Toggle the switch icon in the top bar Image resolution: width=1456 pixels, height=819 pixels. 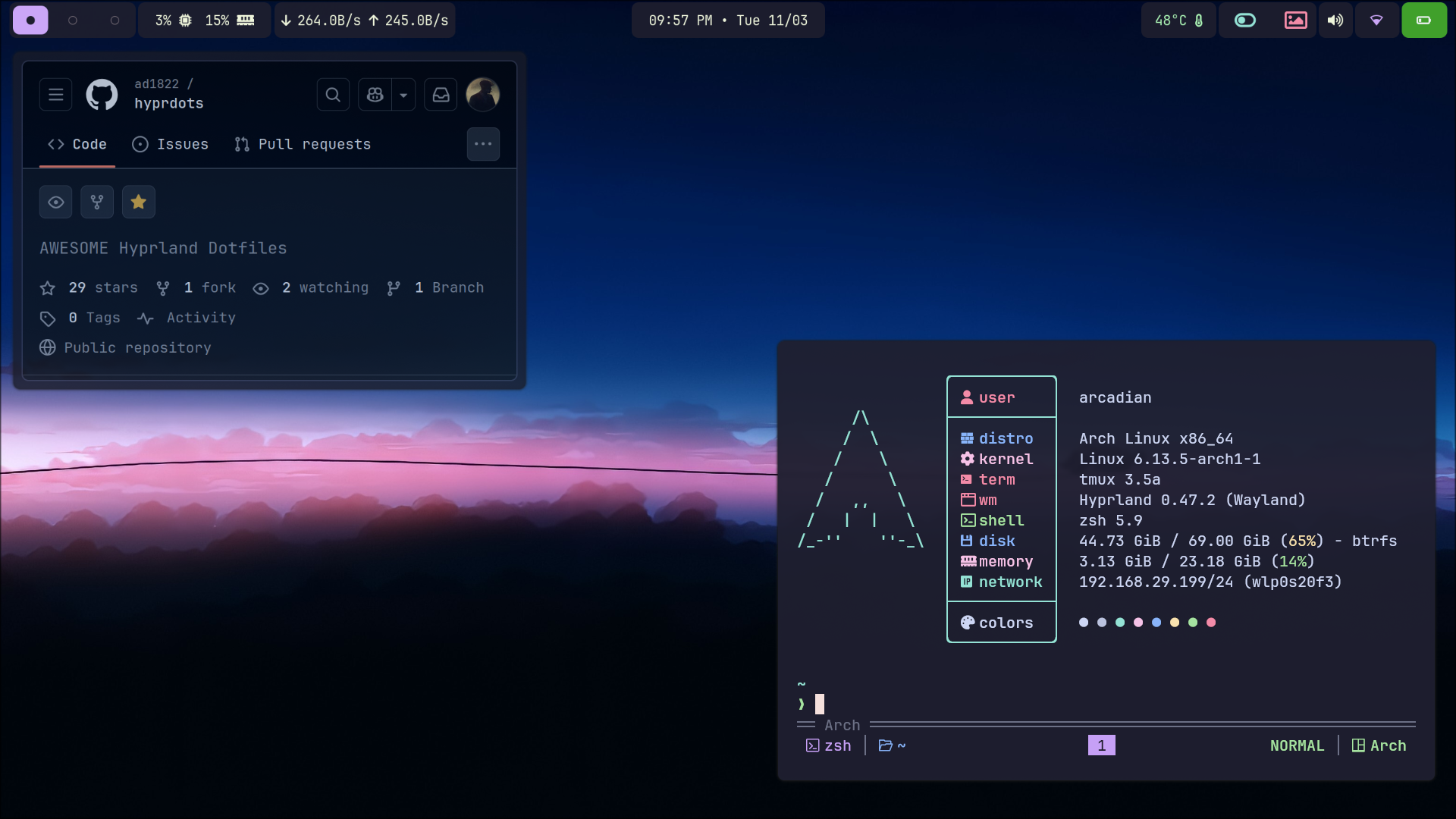tap(1244, 20)
